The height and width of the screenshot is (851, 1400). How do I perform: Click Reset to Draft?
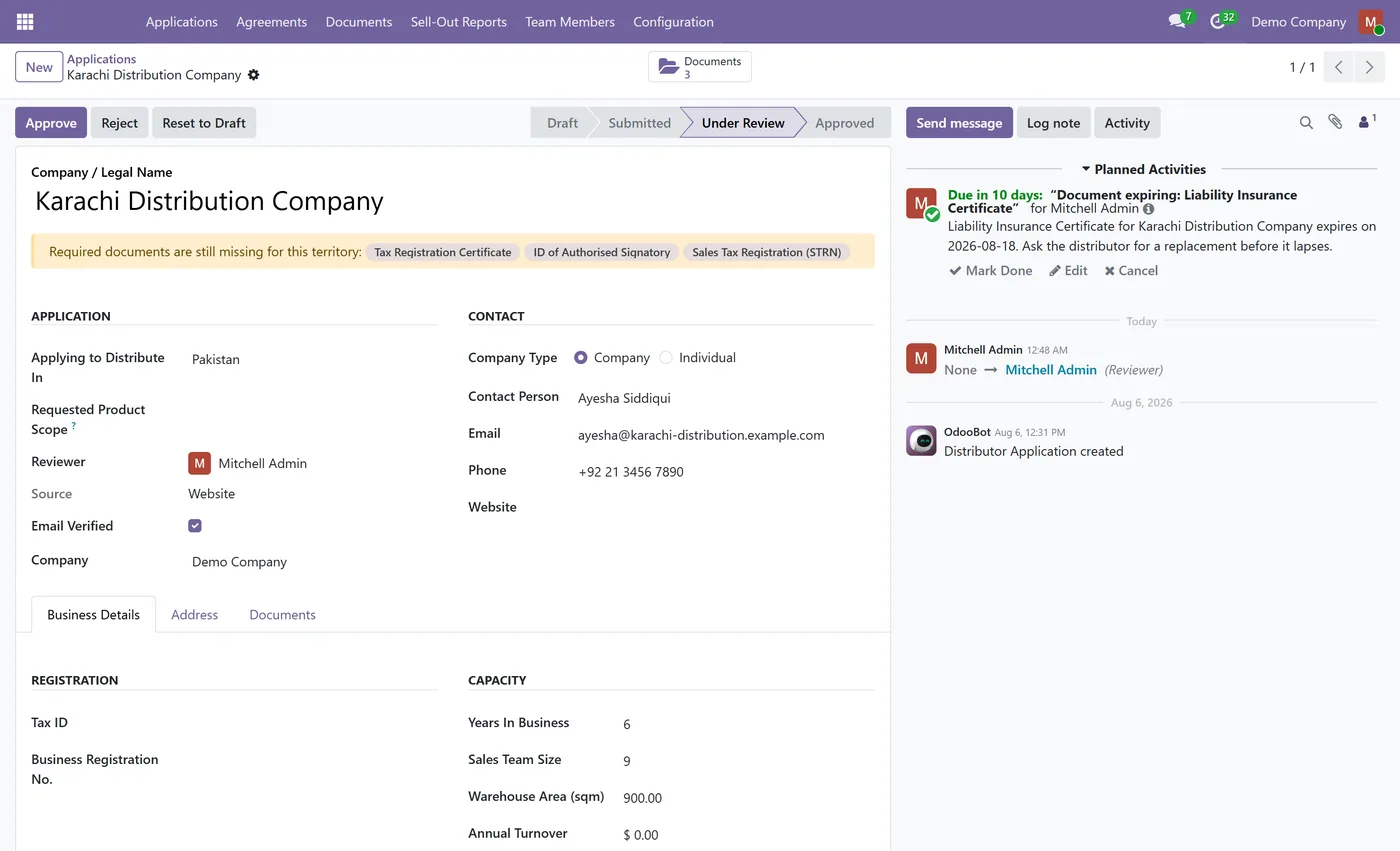[x=204, y=123]
